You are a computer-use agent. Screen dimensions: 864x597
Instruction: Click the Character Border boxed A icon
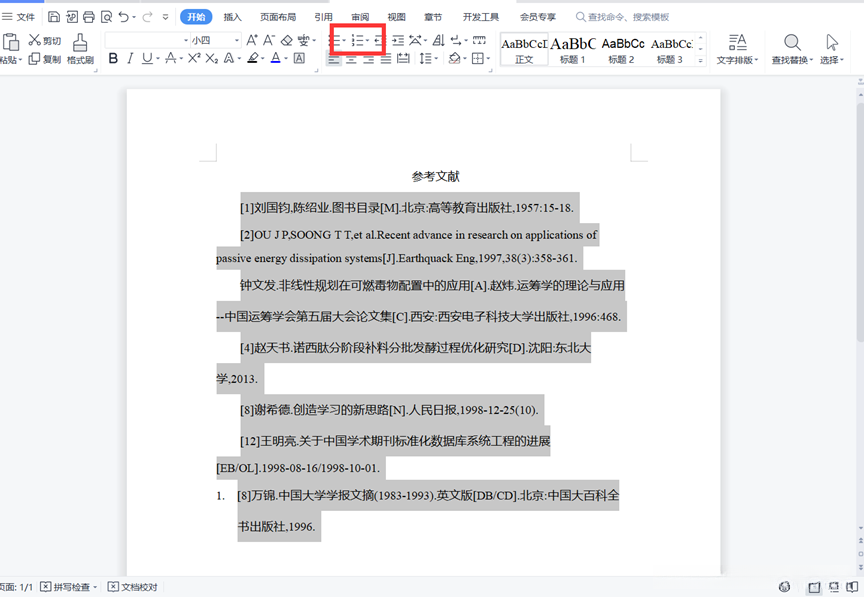tap(299, 58)
